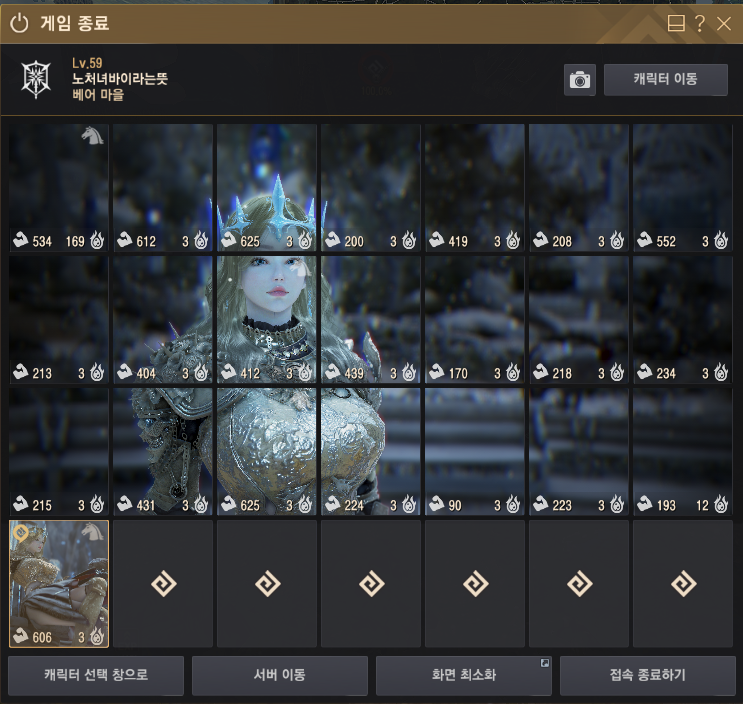This screenshot has height=704, width=743.
Task: Choose the character slot with 213
Action: [x=59, y=320]
